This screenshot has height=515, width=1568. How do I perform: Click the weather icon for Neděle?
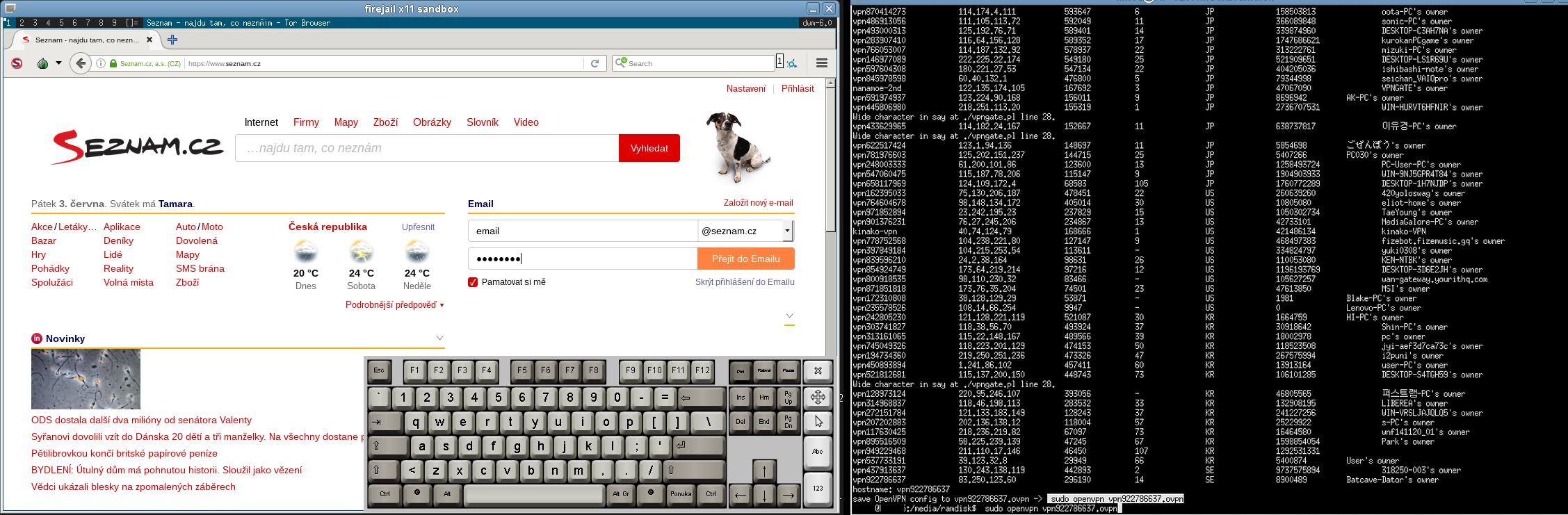click(x=417, y=251)
